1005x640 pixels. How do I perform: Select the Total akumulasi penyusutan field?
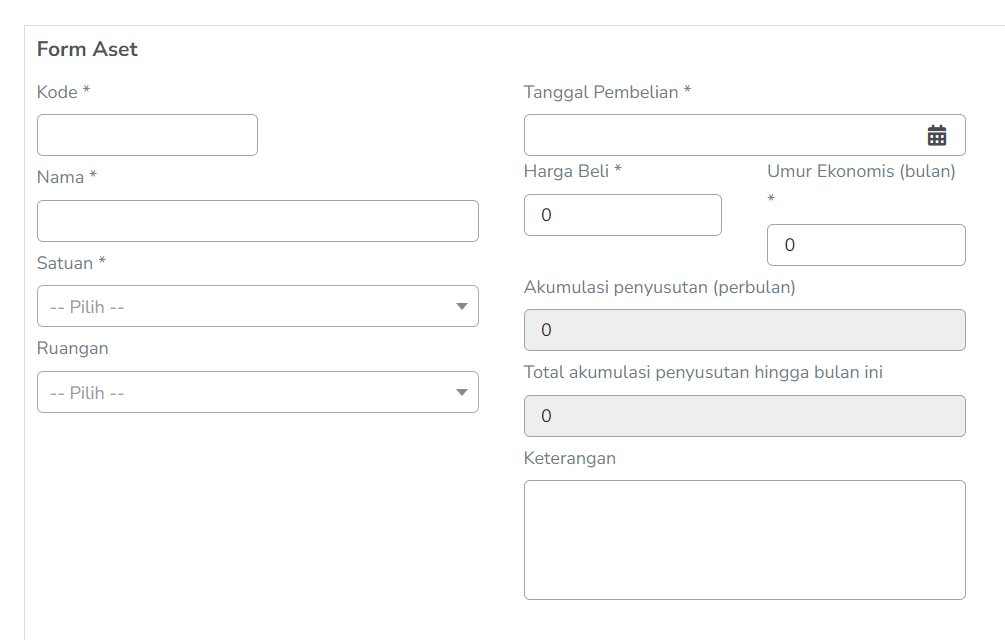744,416
